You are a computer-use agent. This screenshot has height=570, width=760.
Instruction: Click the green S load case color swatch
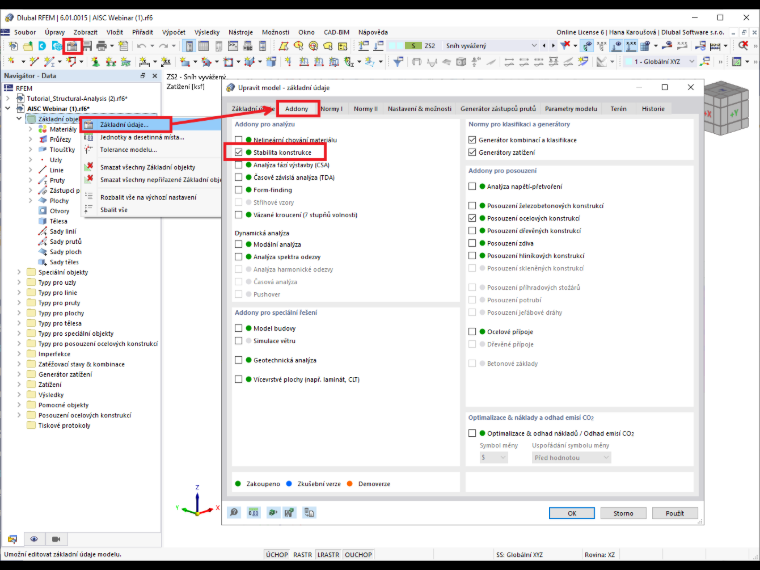pyautogui.click(x=413, y=46)
